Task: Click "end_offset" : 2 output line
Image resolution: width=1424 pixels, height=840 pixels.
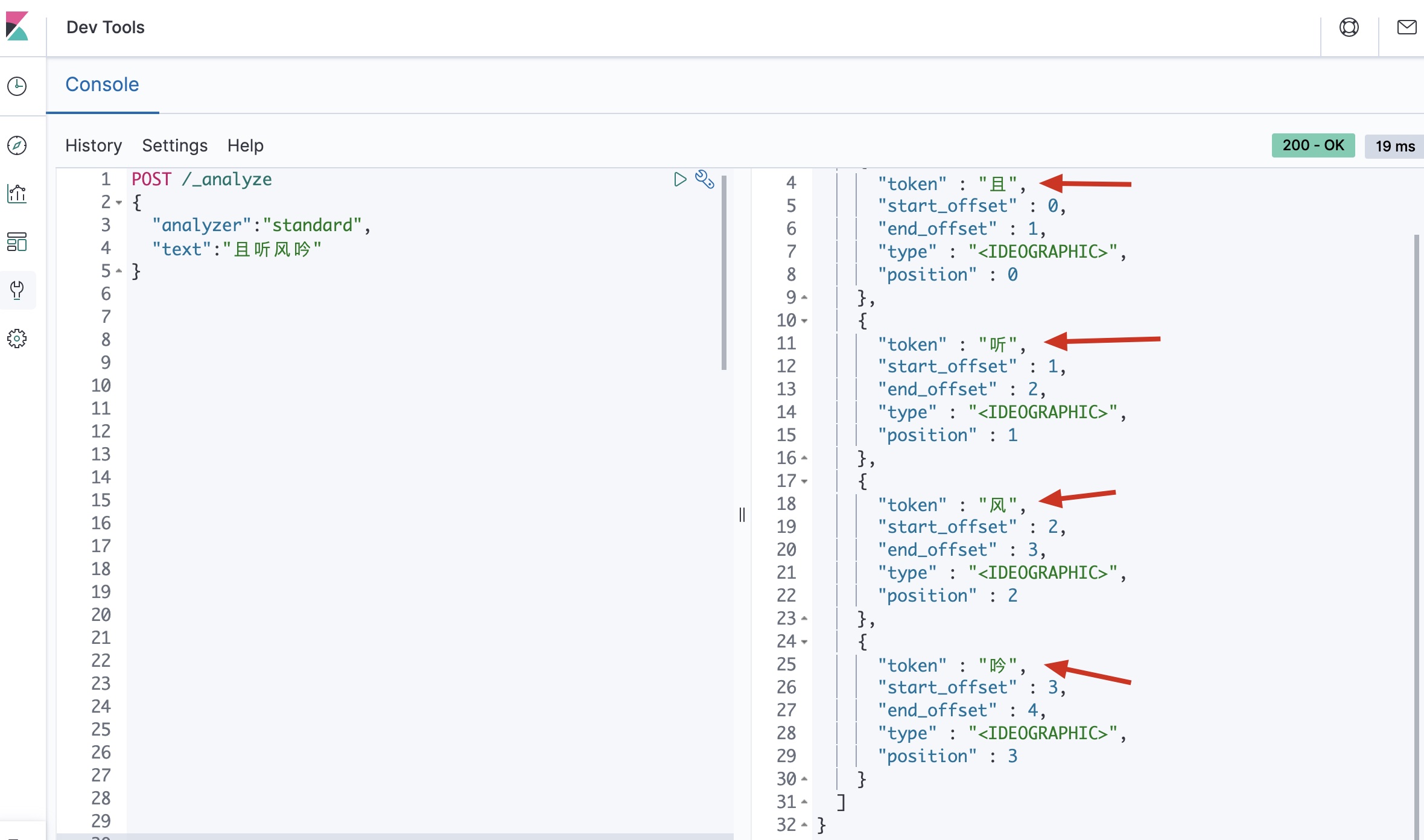Action: pos(962,389)
